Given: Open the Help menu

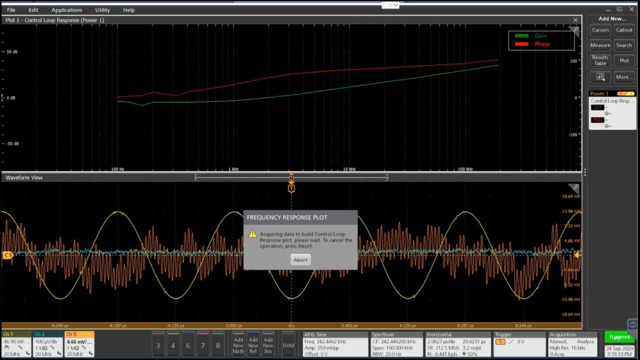Looking at the screenshot, I should [129, 10].
